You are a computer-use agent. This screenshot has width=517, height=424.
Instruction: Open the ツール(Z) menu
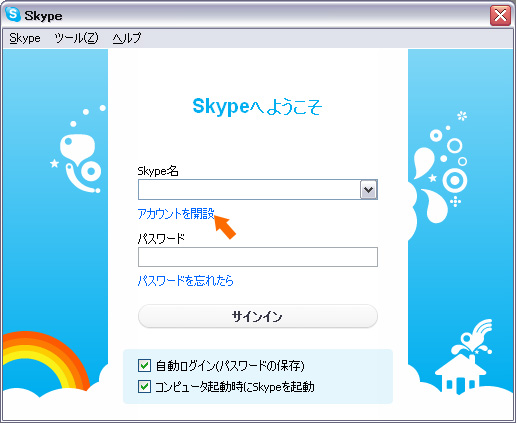click(76, 38)
